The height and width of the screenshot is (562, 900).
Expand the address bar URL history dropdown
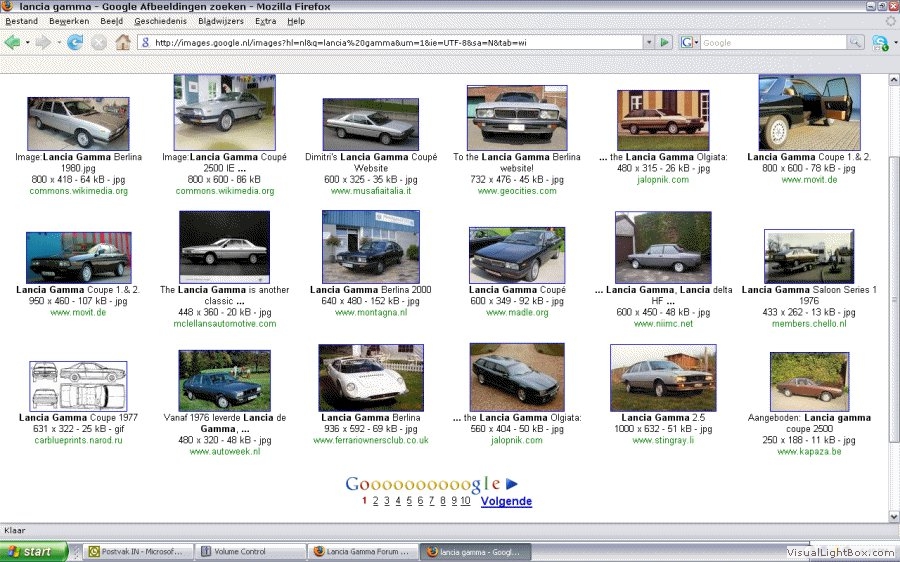(x=649, y=42)
